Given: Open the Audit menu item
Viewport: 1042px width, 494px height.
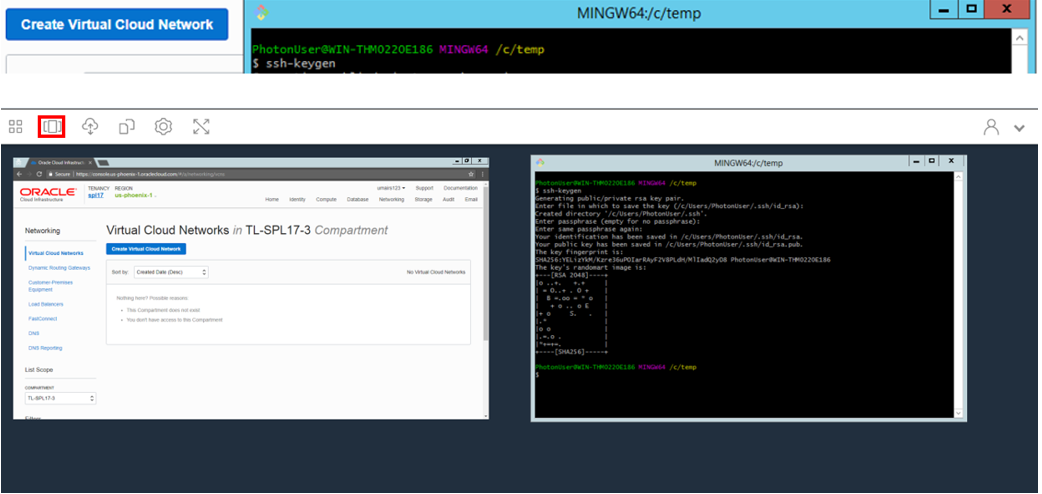Looking at the screenshot, I should (x=449, y=199).
